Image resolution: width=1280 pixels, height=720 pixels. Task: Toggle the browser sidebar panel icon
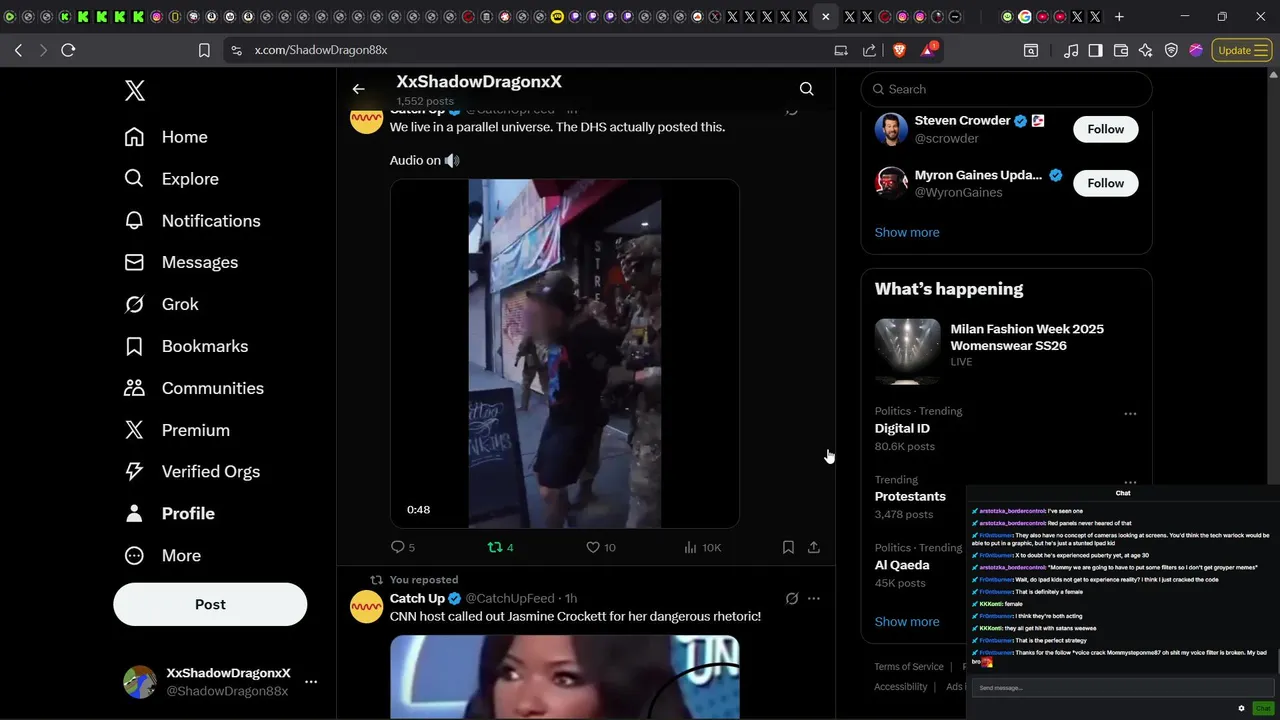pos(1095,50)
